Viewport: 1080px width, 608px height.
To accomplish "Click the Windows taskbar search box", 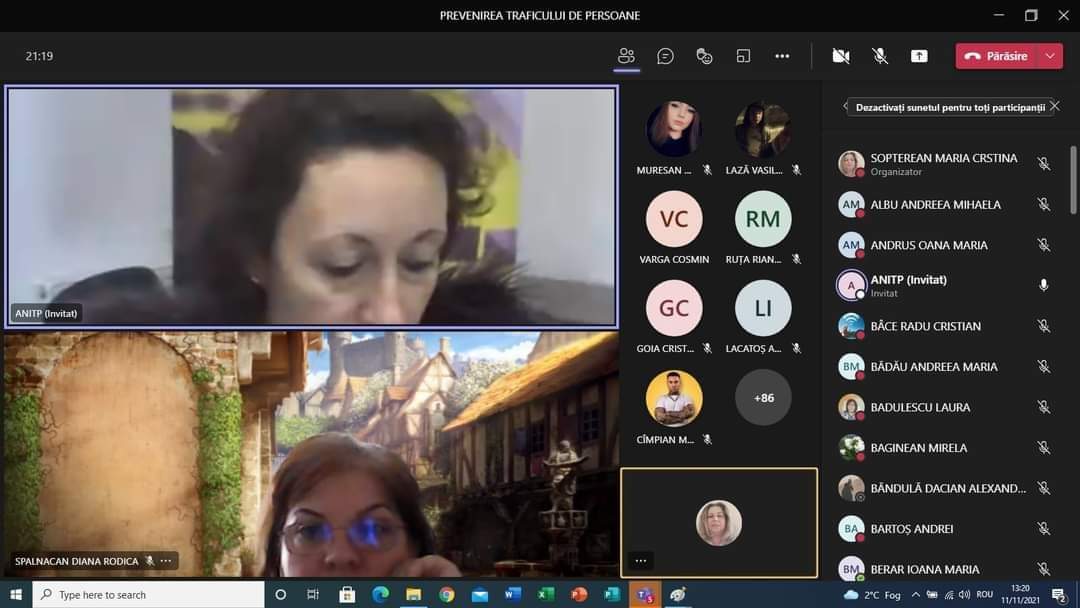I will pyautogui.click(x=150, y=595).
